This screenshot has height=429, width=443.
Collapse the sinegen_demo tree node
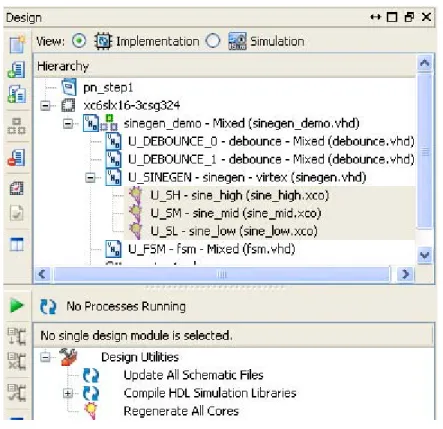coord(68,124)
